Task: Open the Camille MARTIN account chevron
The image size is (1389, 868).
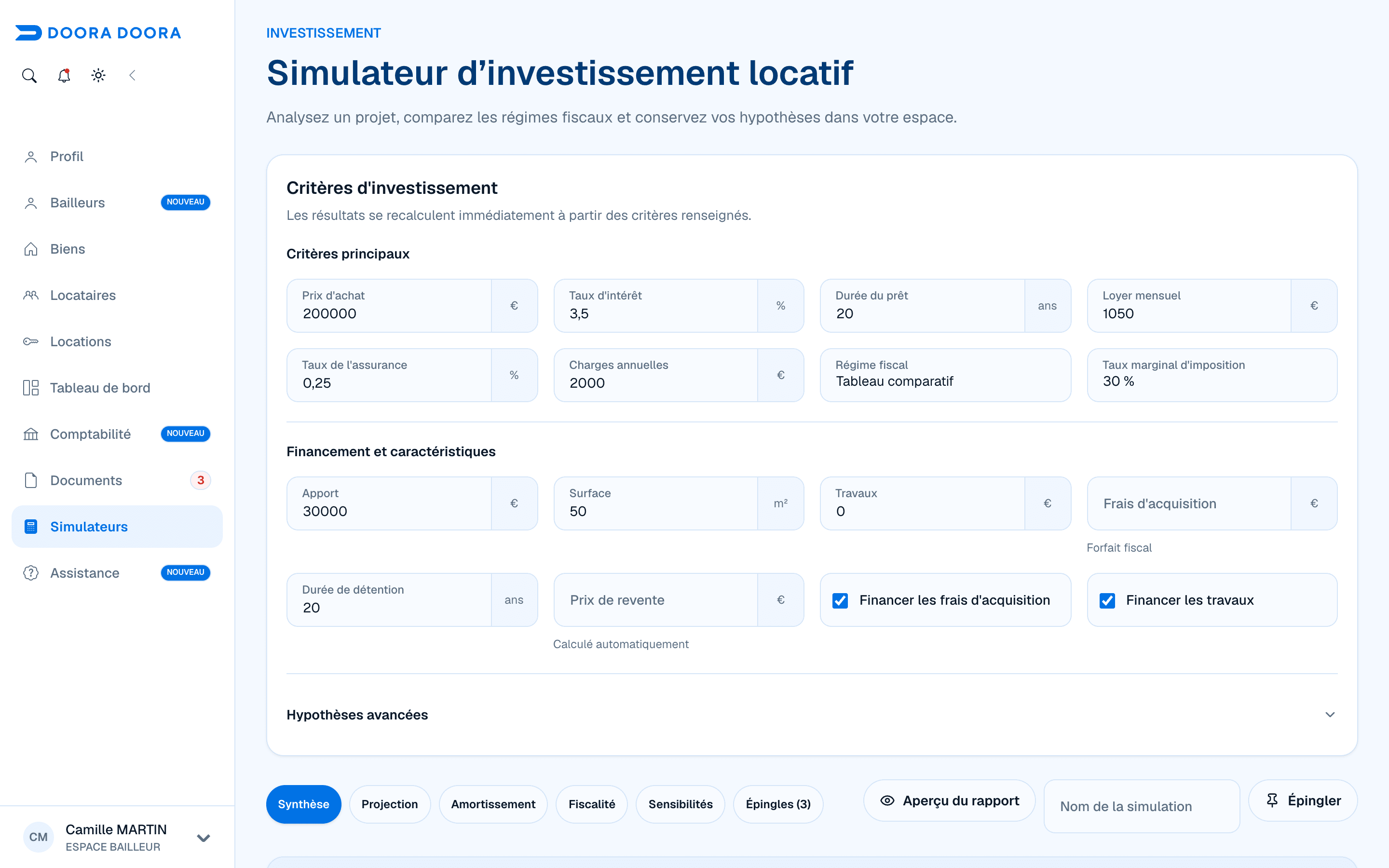Action: 203,838
